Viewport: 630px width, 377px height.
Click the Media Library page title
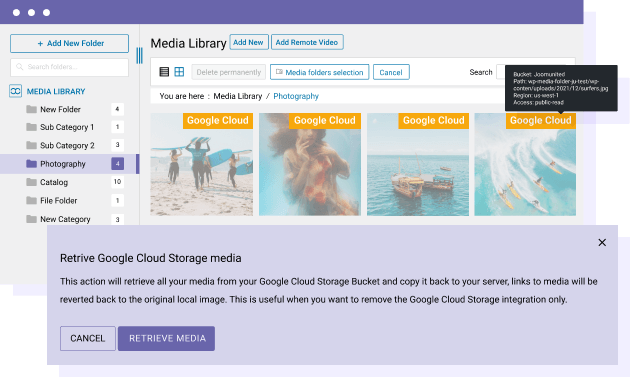[188, 43]
